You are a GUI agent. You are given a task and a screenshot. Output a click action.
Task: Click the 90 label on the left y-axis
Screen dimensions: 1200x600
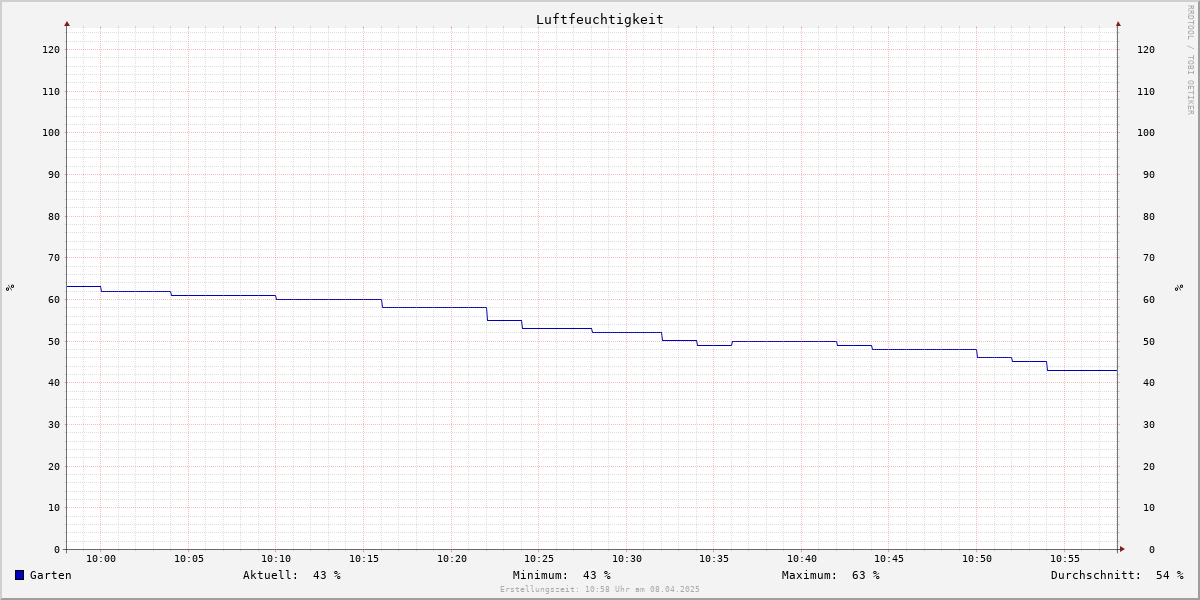[x=54, y=174]
